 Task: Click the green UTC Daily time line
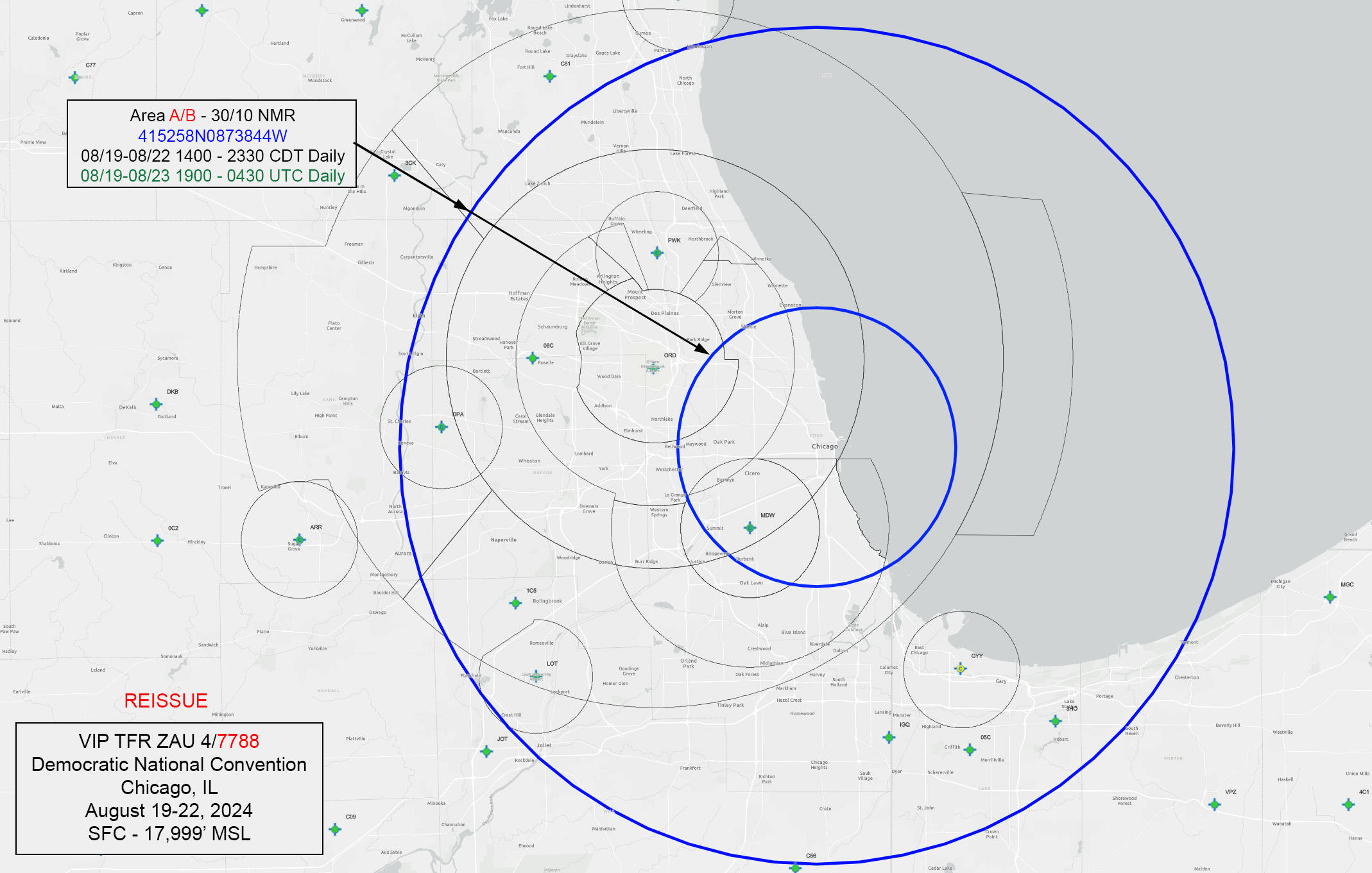(213, 174)
